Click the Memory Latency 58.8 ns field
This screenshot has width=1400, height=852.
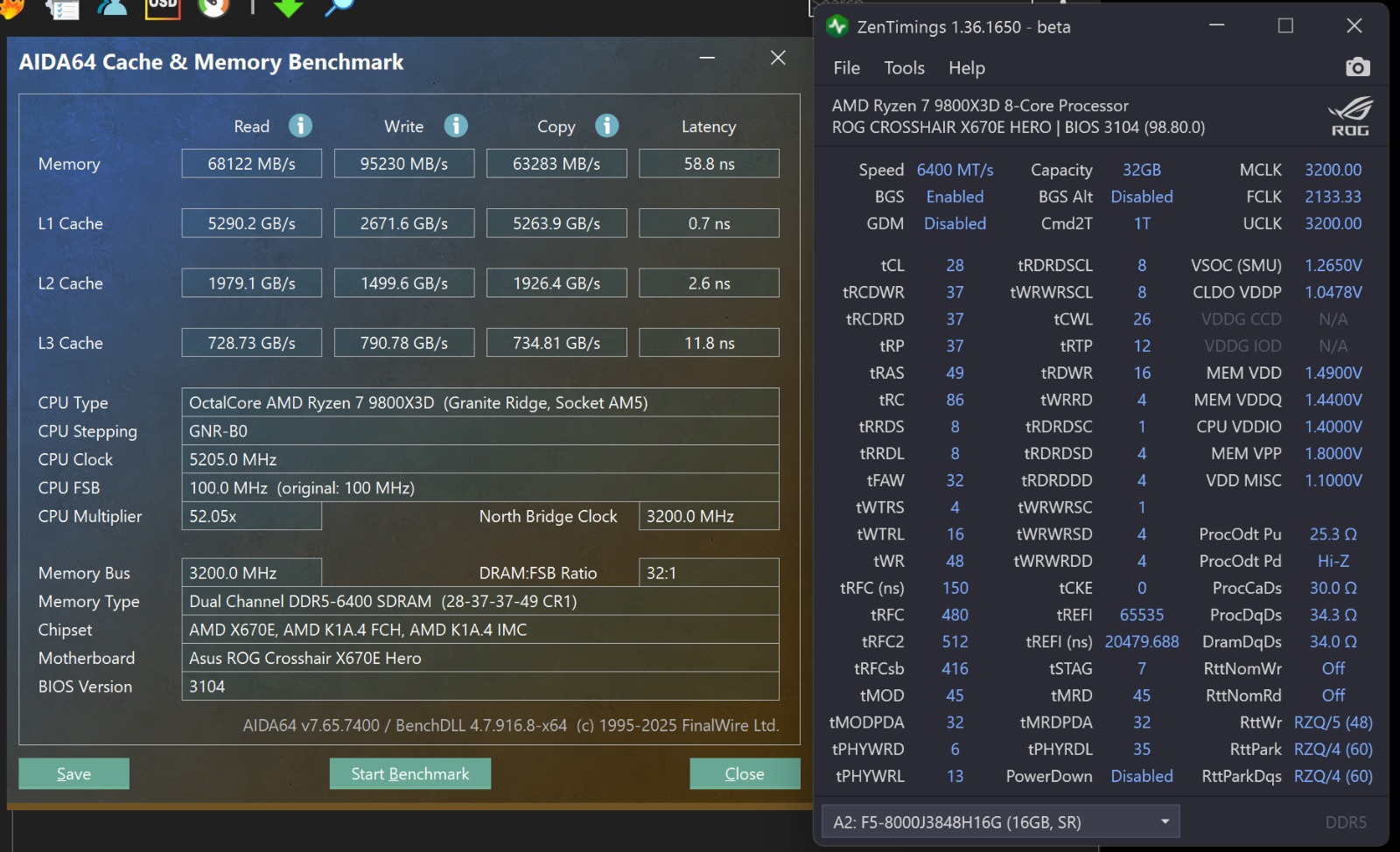pyautogui.click(x=709, y=164)
